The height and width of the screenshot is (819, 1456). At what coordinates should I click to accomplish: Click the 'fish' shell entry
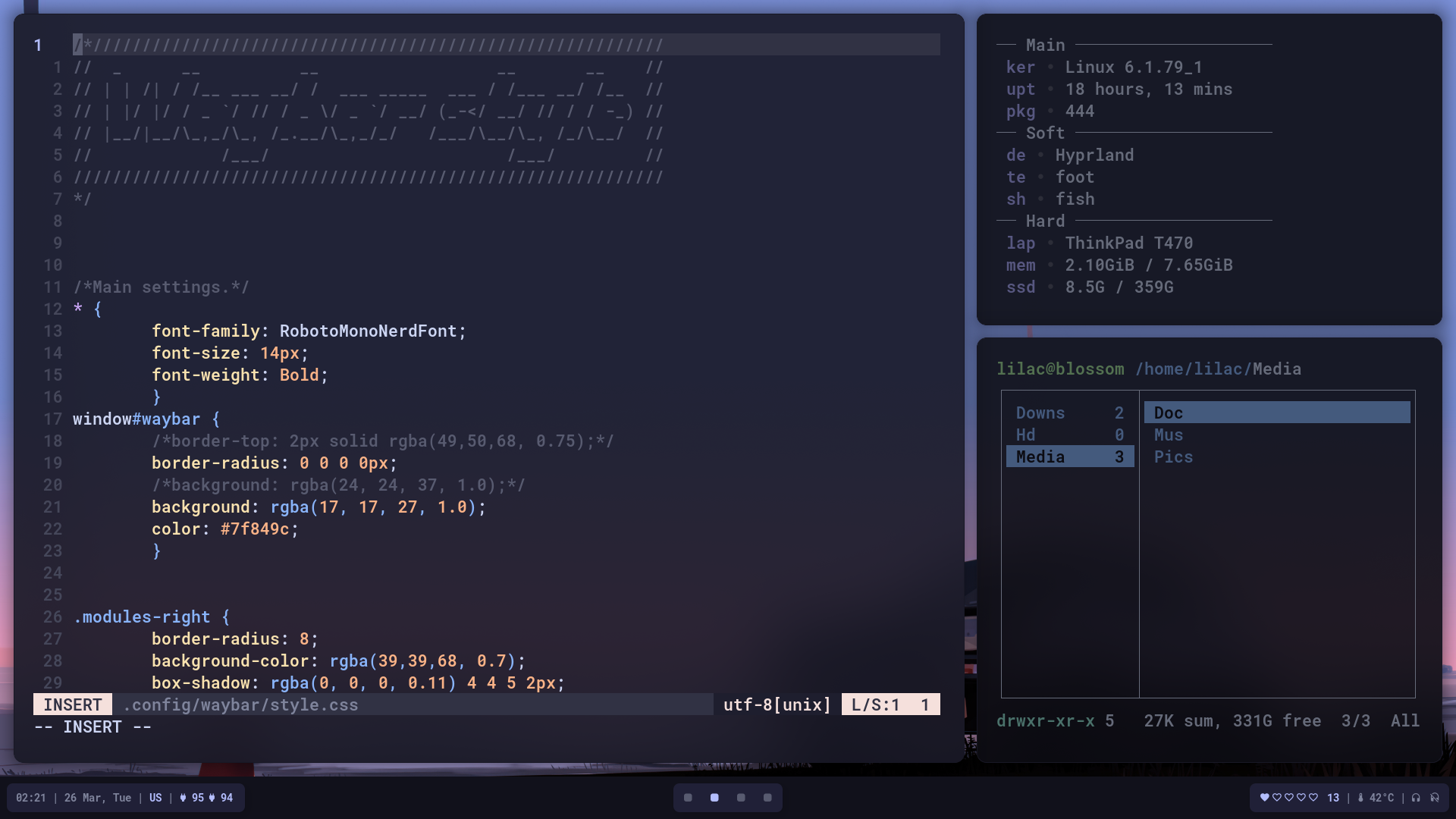1075,199
